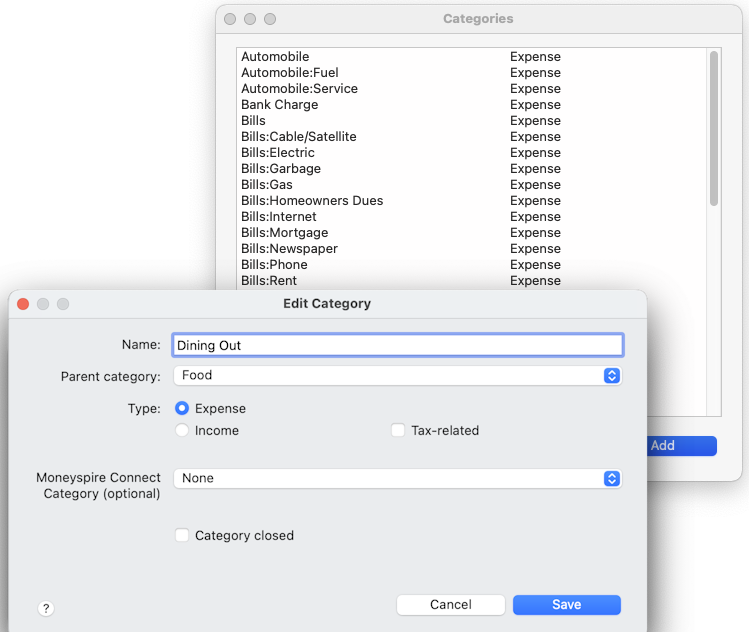
Task: Open the Parent category dropdown showing Food
Action: [397, 375]
